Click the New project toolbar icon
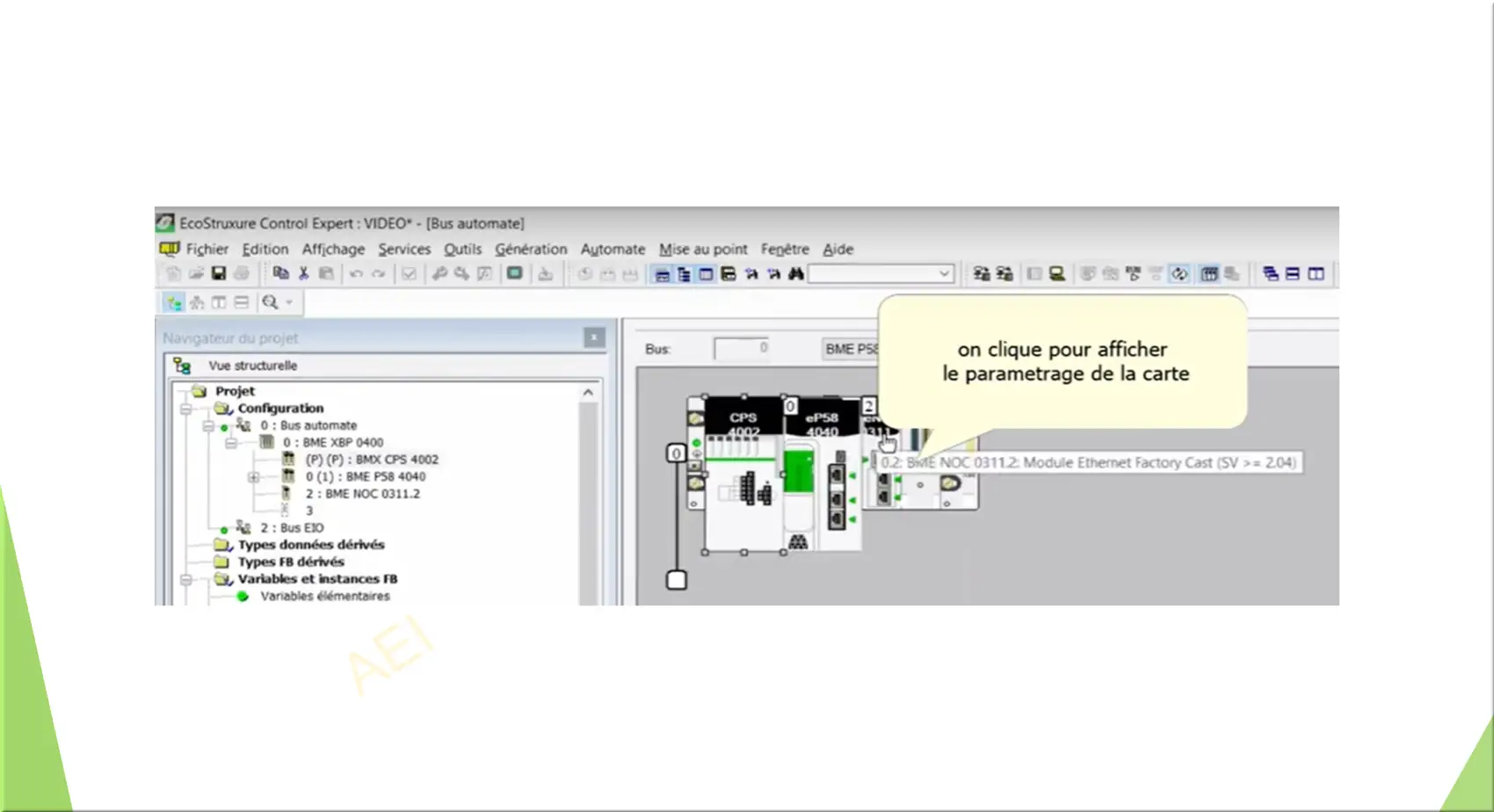The width and height of the screenshot is (1494, 812). (x=173, y=274)
